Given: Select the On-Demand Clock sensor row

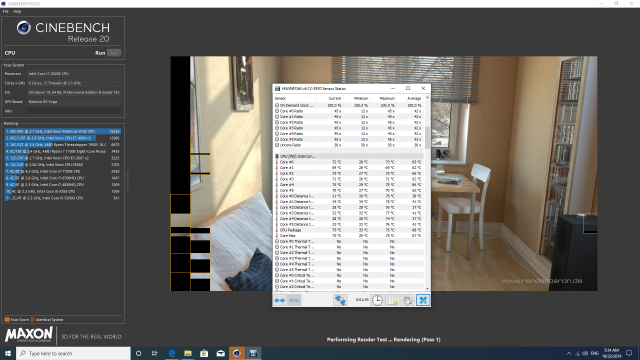Looking at the screenshot, I should (x=349, y=105).
